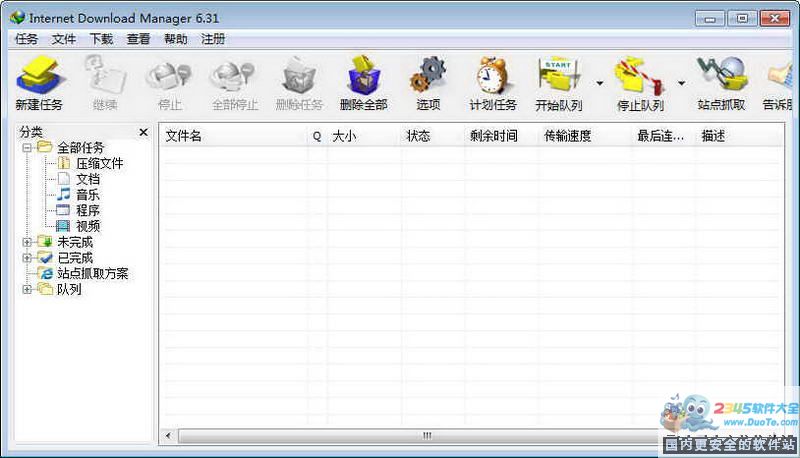Open 选项 (options) gear icon
Viewport: 800px width, 458px height.
(x=428, y=76)
